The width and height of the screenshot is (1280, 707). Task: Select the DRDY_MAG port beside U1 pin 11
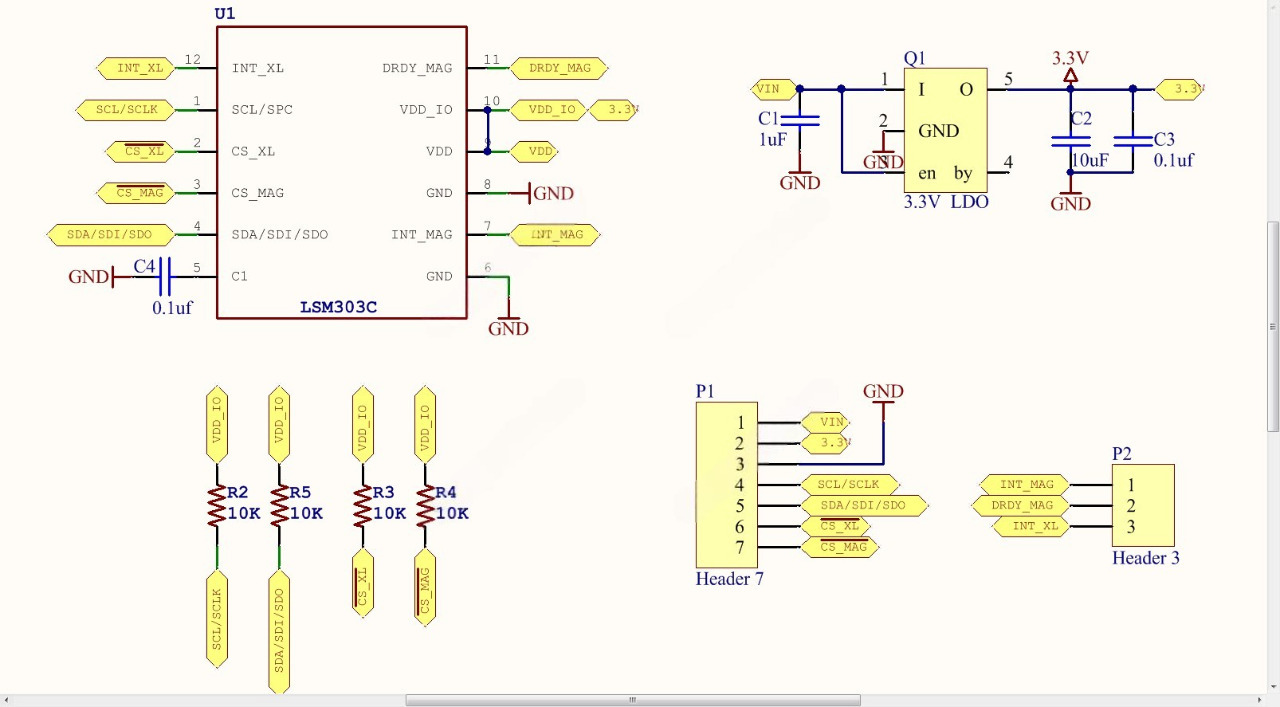pyautogui.click(x=559, y=68)
